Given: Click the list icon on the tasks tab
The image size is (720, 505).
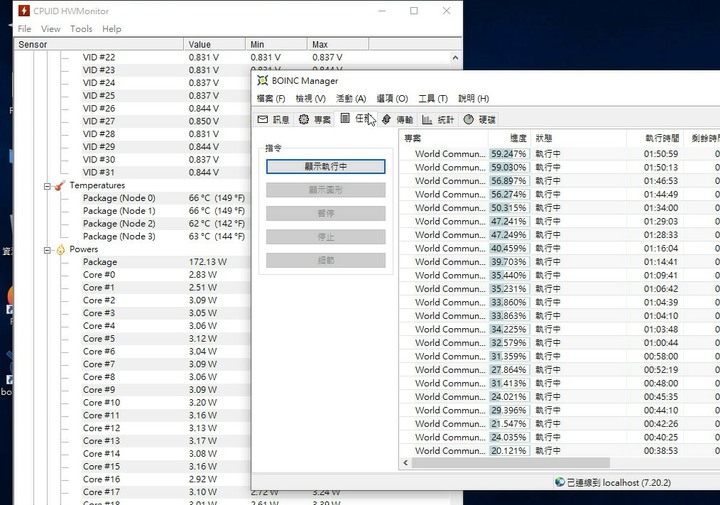Looking at the screenshot, I should [x=345, y=118].
